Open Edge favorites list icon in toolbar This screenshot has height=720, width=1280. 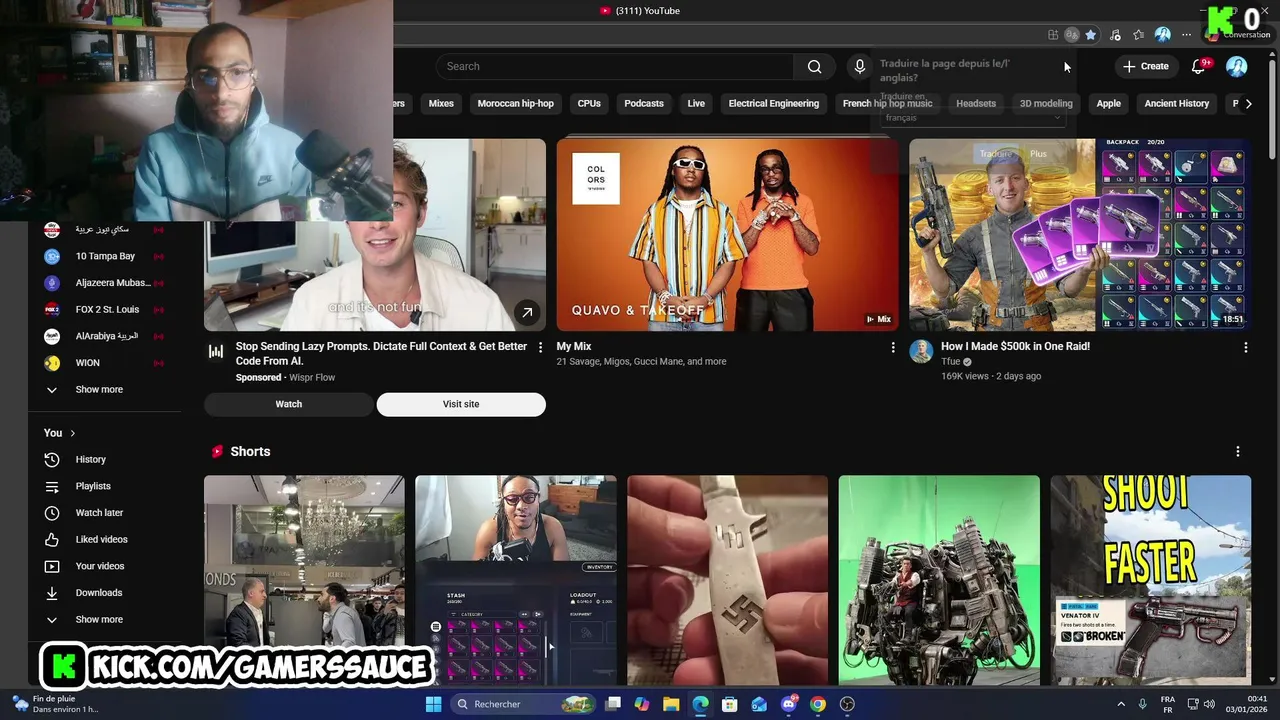(x=1138, y=35)
